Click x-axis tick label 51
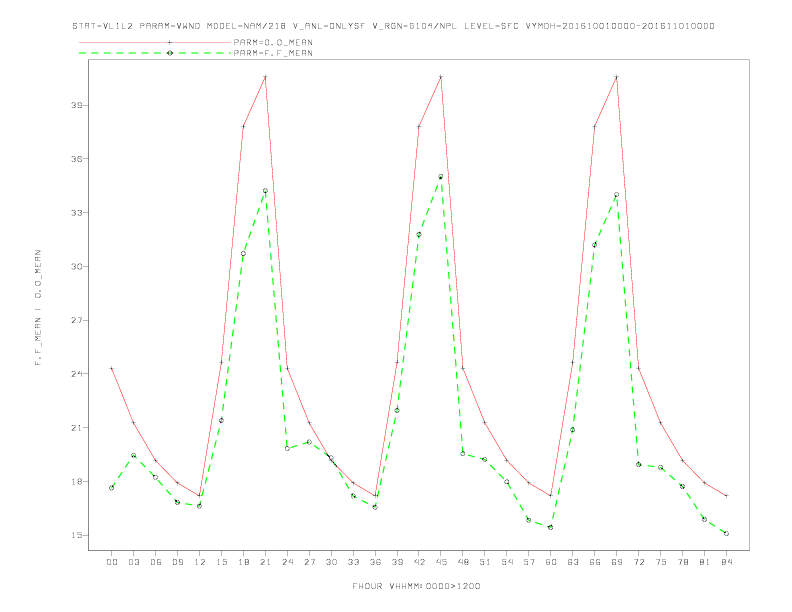 click(485, 562)
